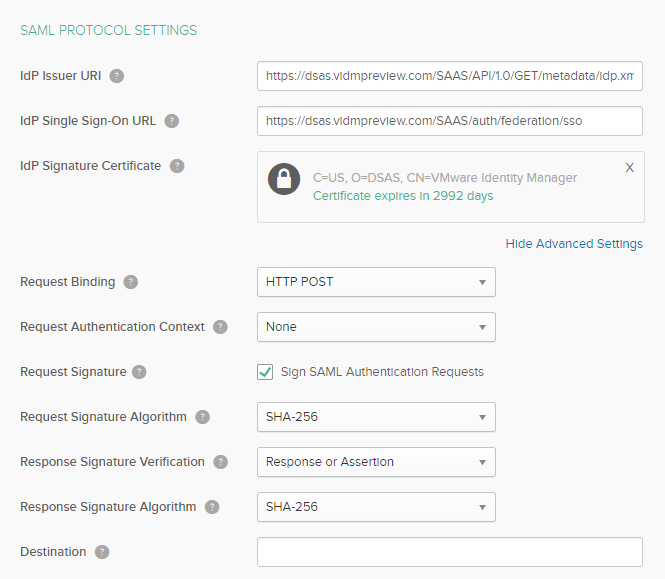Open Request Signature Algorithm dropdown
The width and height of the screenshot is (665, 579).
tap(376, 417)
